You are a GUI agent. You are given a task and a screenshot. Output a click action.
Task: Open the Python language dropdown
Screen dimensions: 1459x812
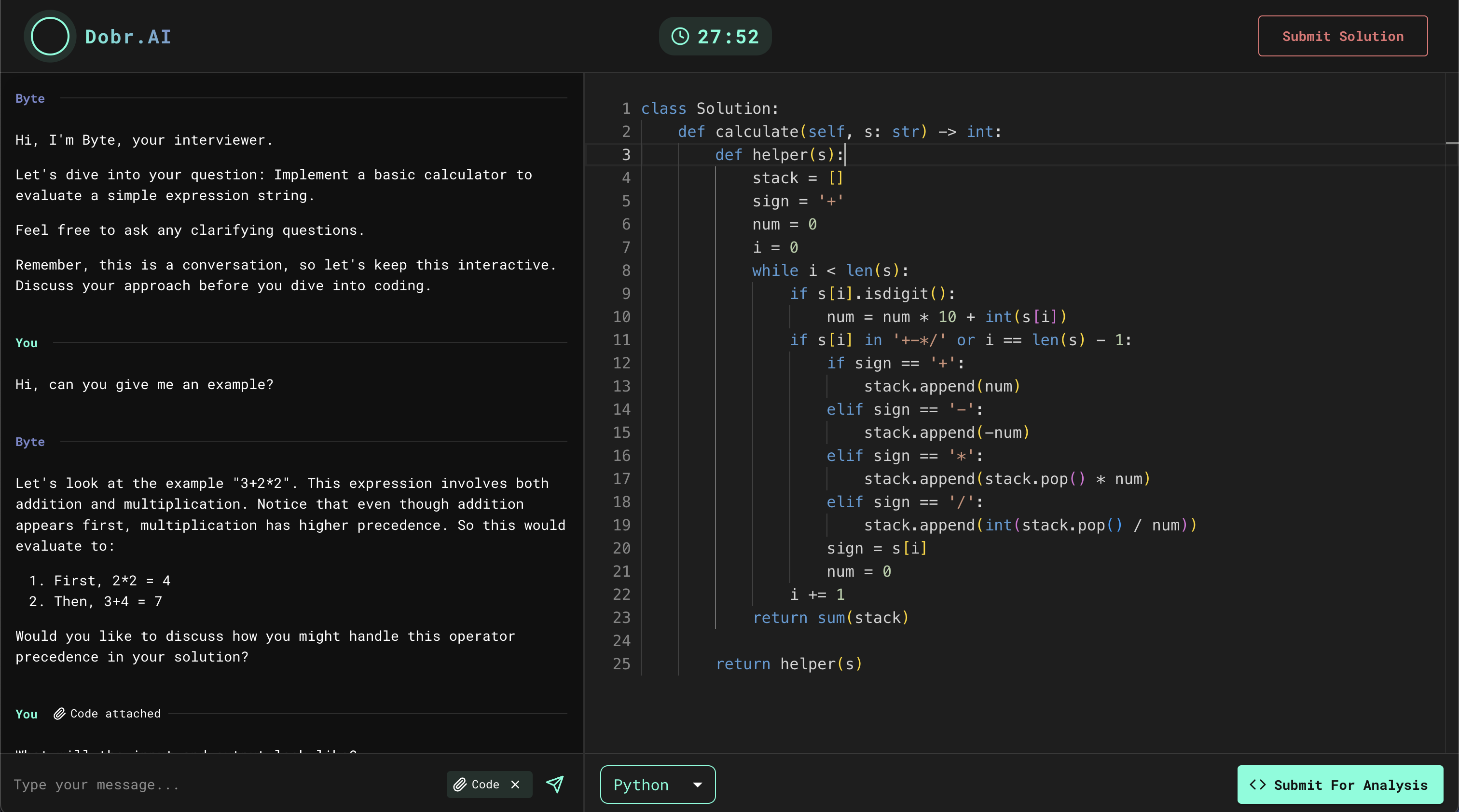(x=658, y=784)
